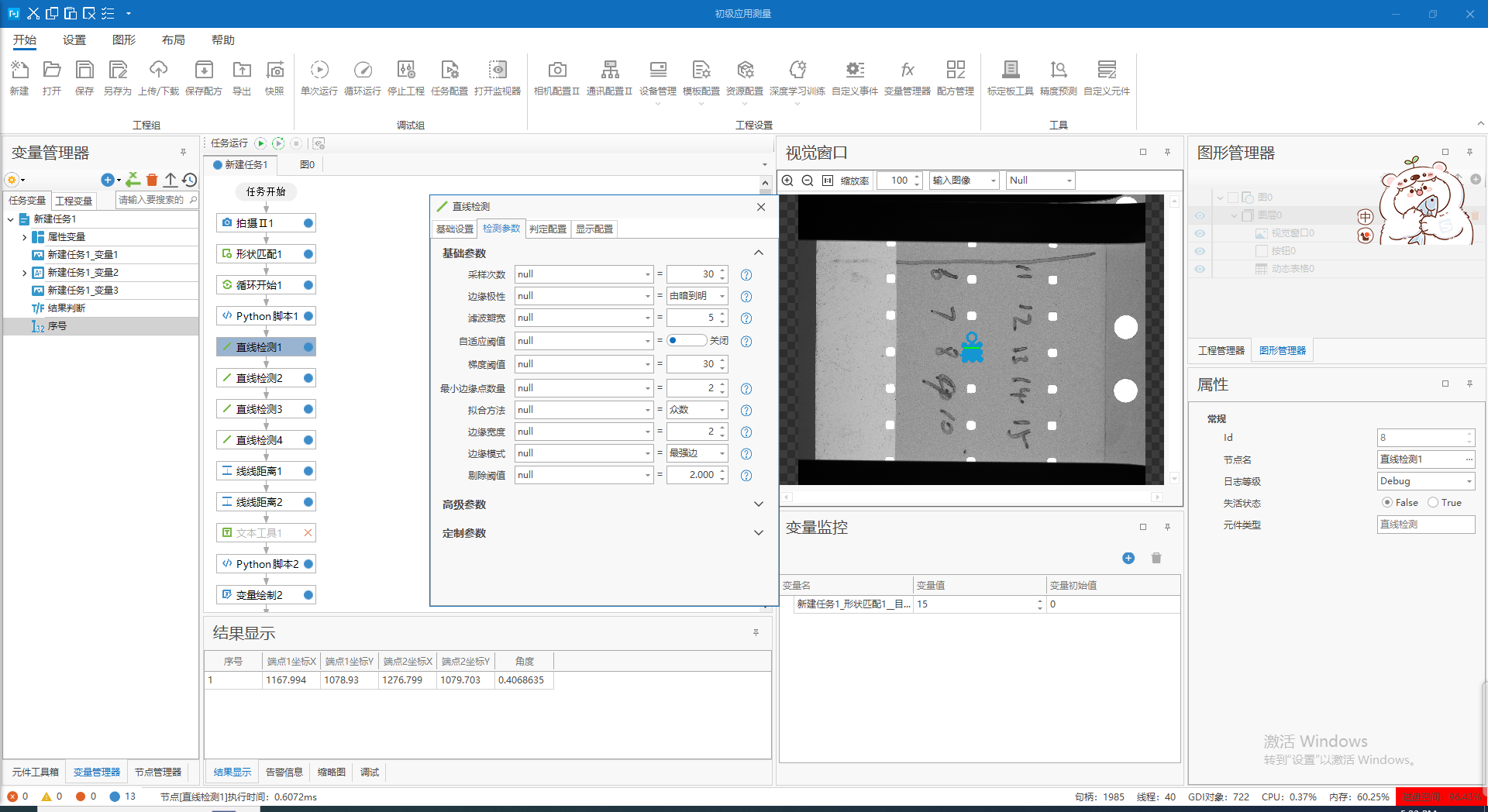Screen dimensions: 1488x812
Task: Open 标定板工具 calibration board tool
Action: (1011, 77)
